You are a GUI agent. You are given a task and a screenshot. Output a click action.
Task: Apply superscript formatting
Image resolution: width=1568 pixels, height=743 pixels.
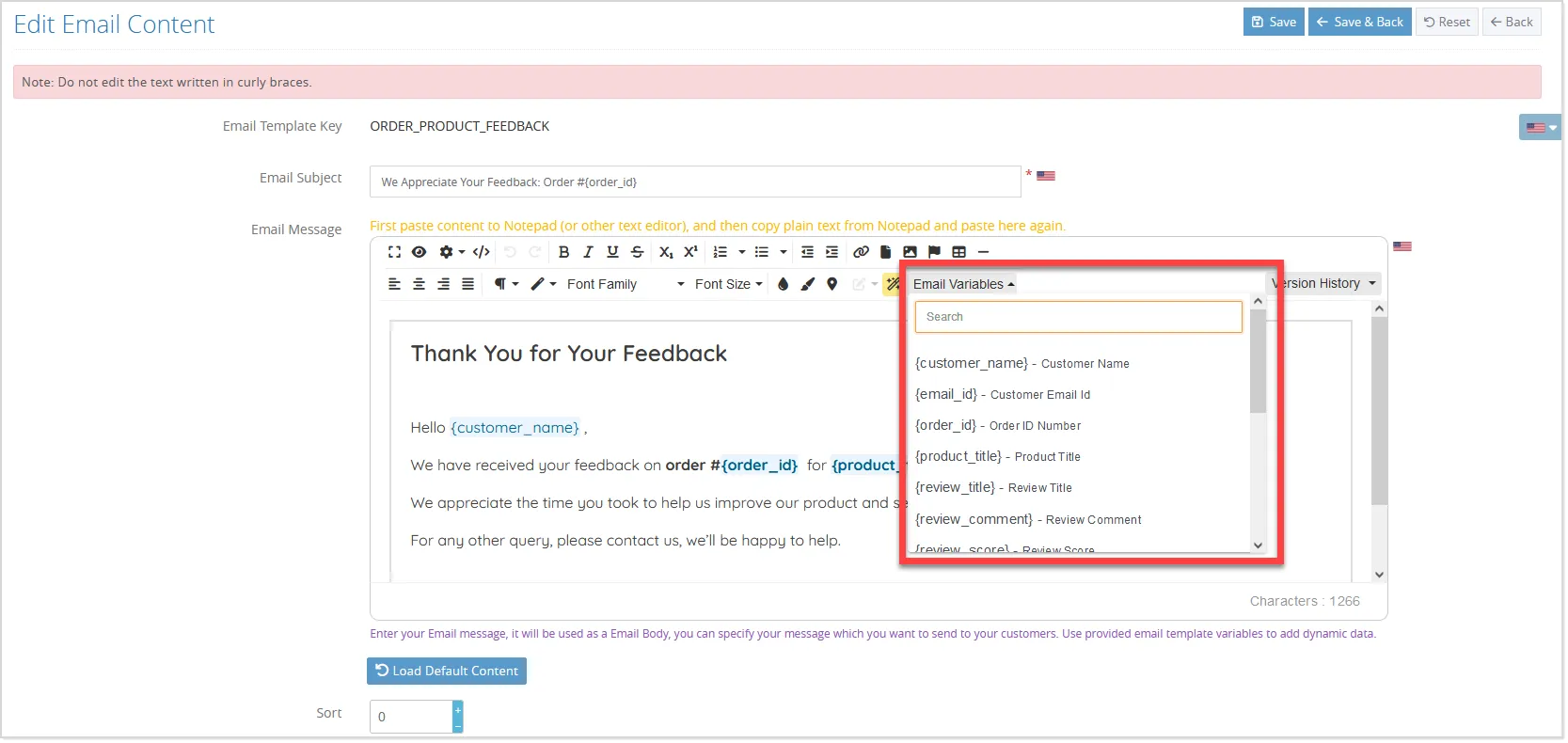click(690, 252)
